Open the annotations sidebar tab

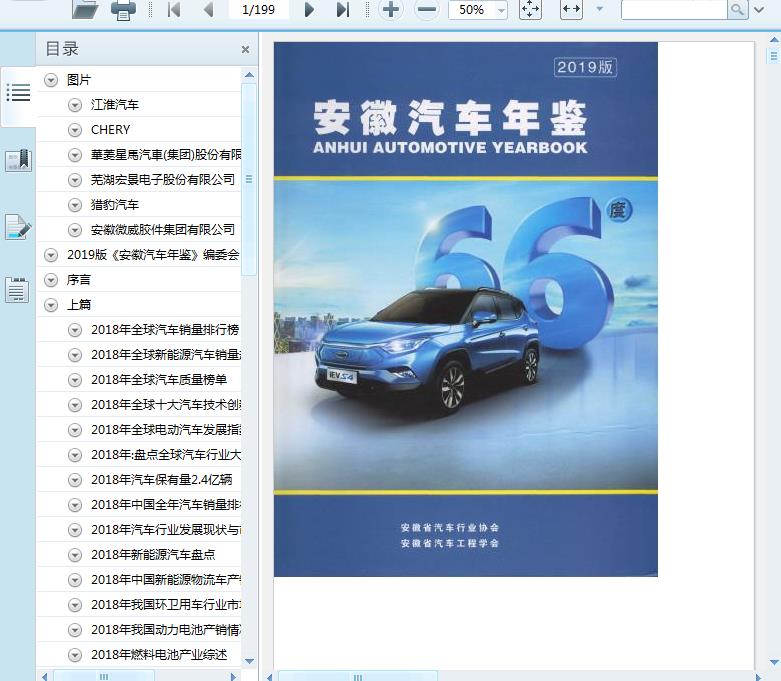click(x=18, y=226)
